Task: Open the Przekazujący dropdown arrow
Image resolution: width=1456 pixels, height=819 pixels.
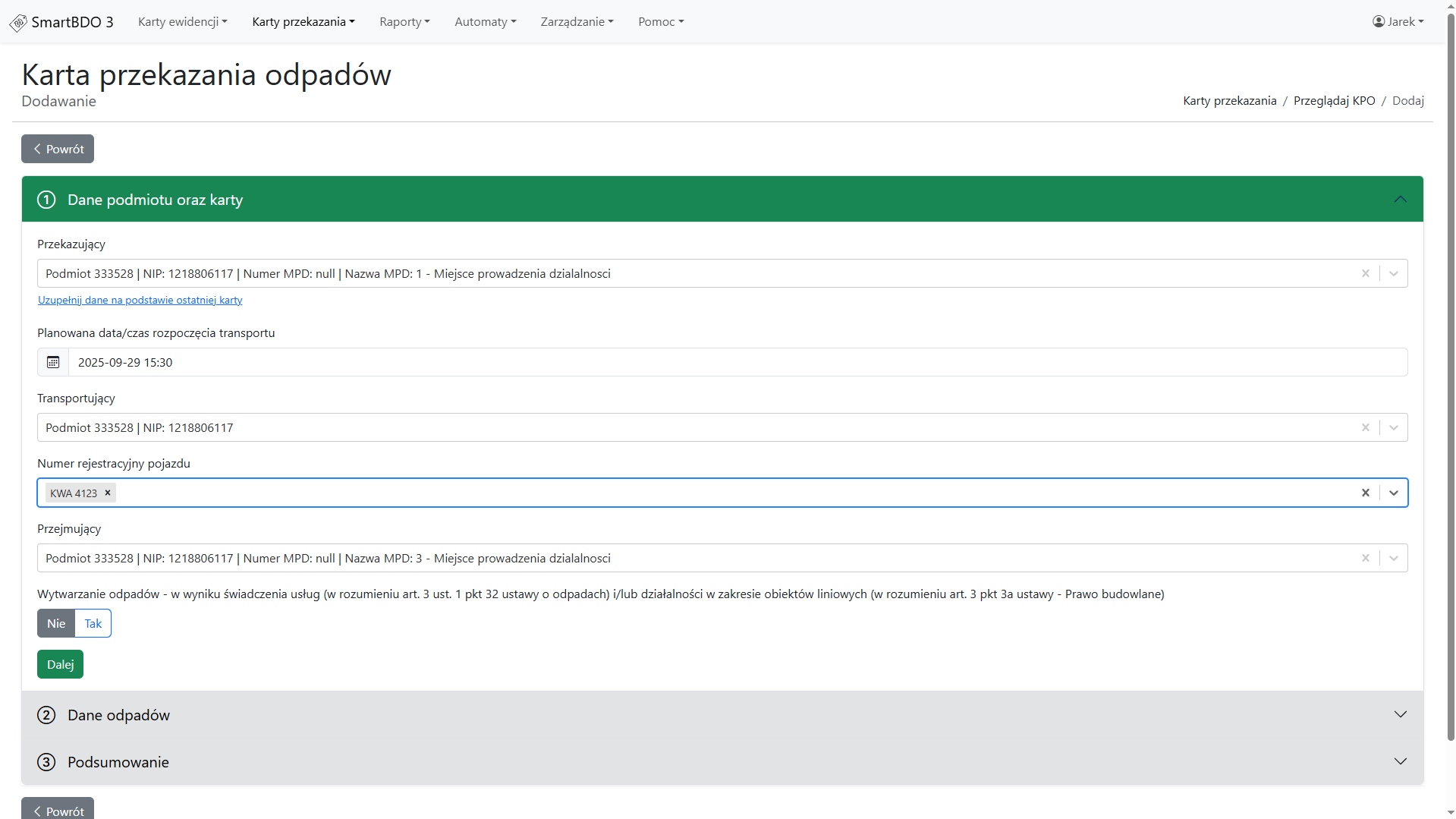Action: (x=1393, y=273)
